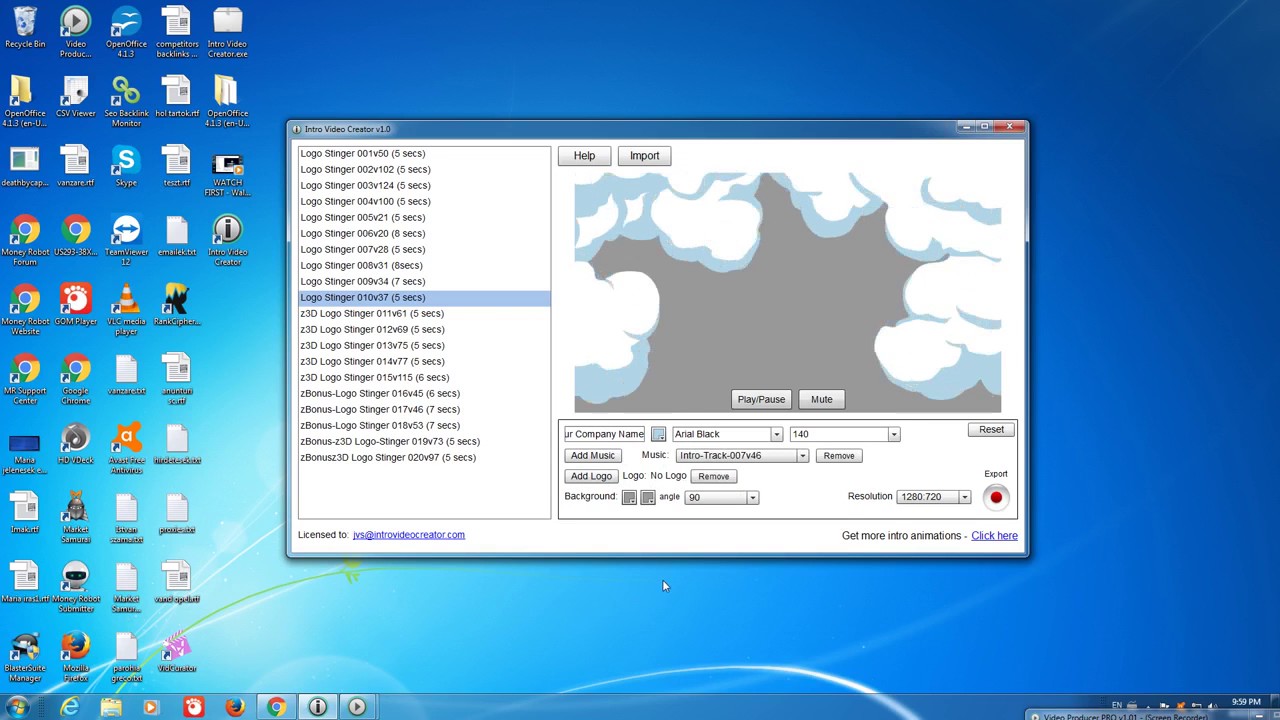This screenshot has width=1280, height=720.
Task: Select the BlasterSuite Manager desktop icon
Action: tap(25, 656)
